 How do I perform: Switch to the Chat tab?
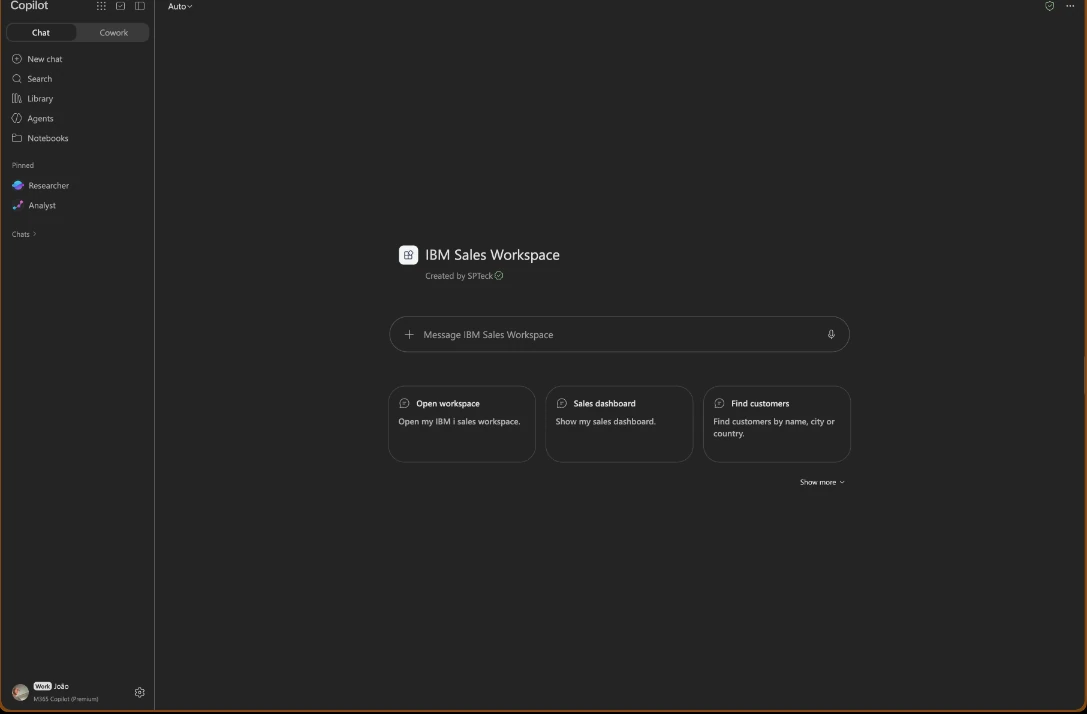tap(41, 33)
